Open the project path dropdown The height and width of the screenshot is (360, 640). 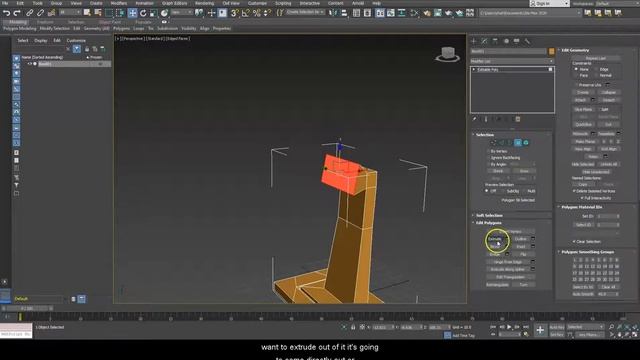[530, 13]
